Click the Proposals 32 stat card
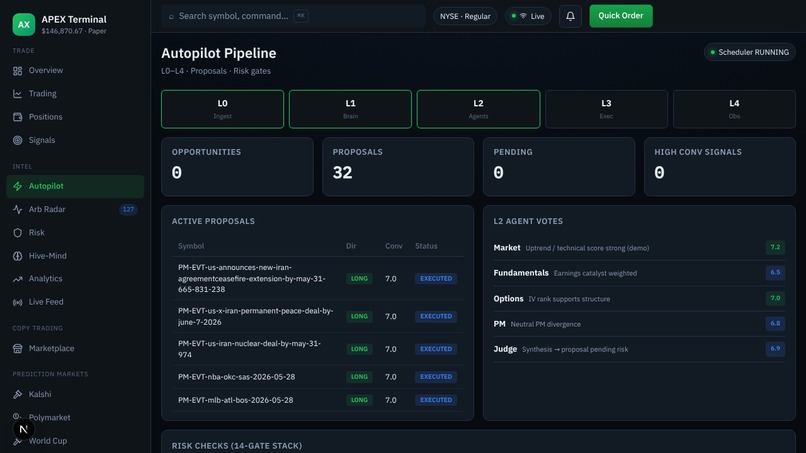Viewport: 806px width, 453px height. (x=398, y=167)
